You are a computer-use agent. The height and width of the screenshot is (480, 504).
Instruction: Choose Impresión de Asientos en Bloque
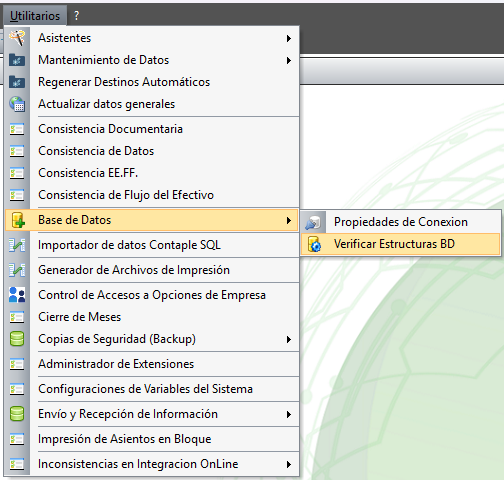pyautogui.click(x=152, y=439)
